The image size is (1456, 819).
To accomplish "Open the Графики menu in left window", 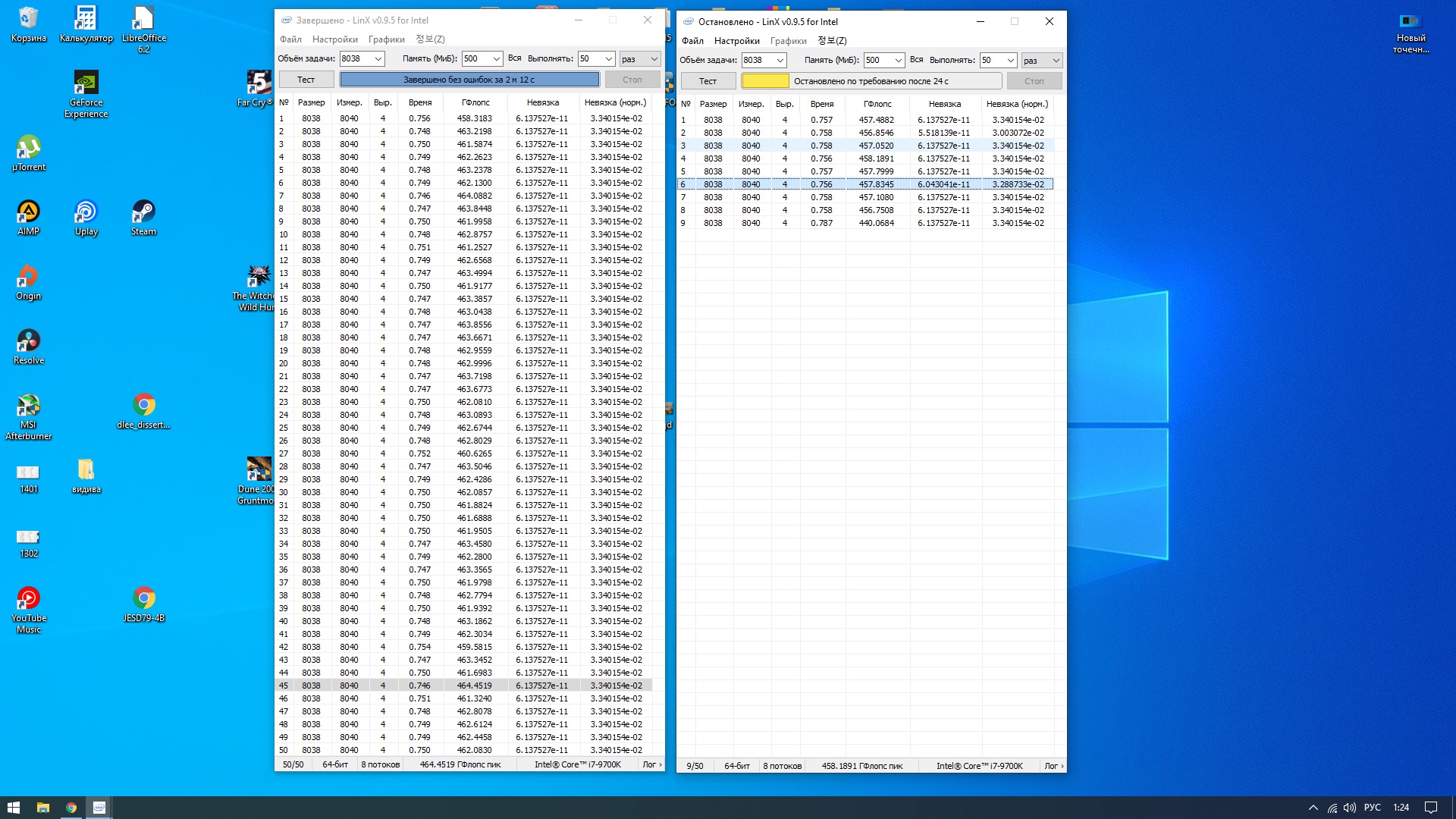I will [x=386, y=39].
